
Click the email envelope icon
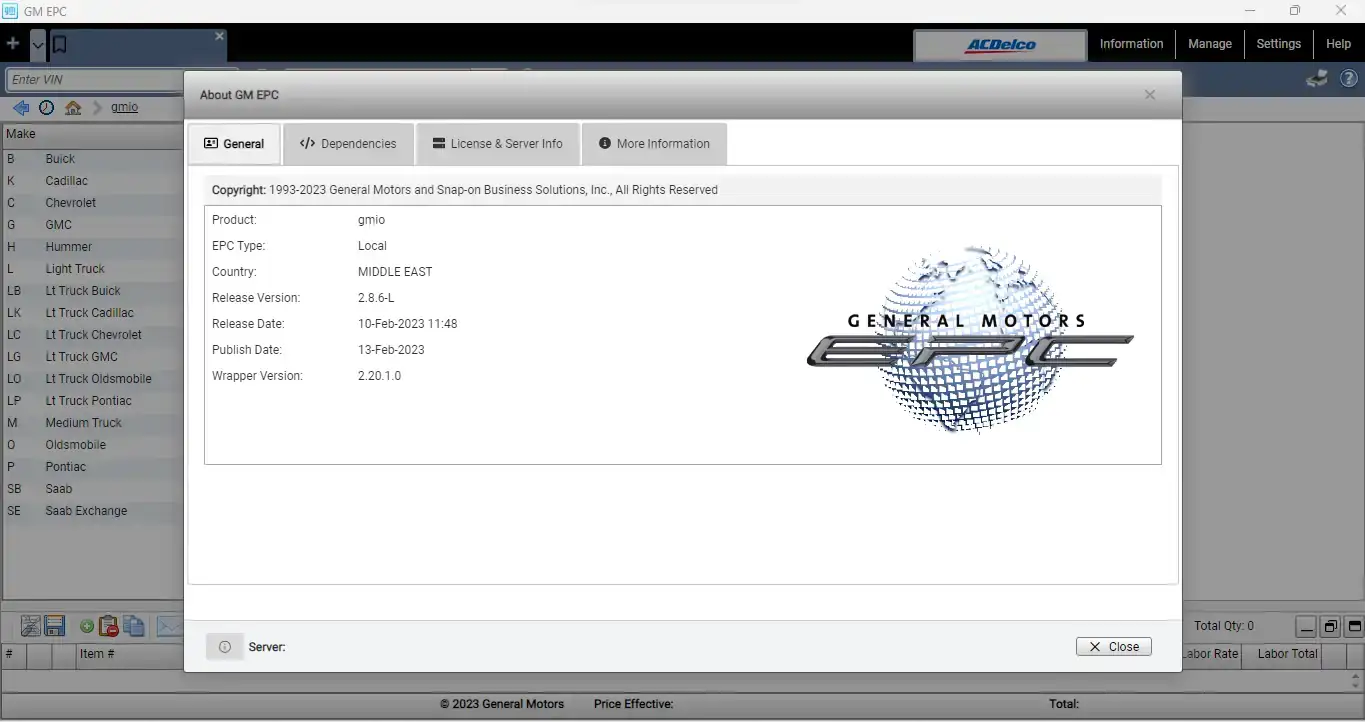coord(169,627)
